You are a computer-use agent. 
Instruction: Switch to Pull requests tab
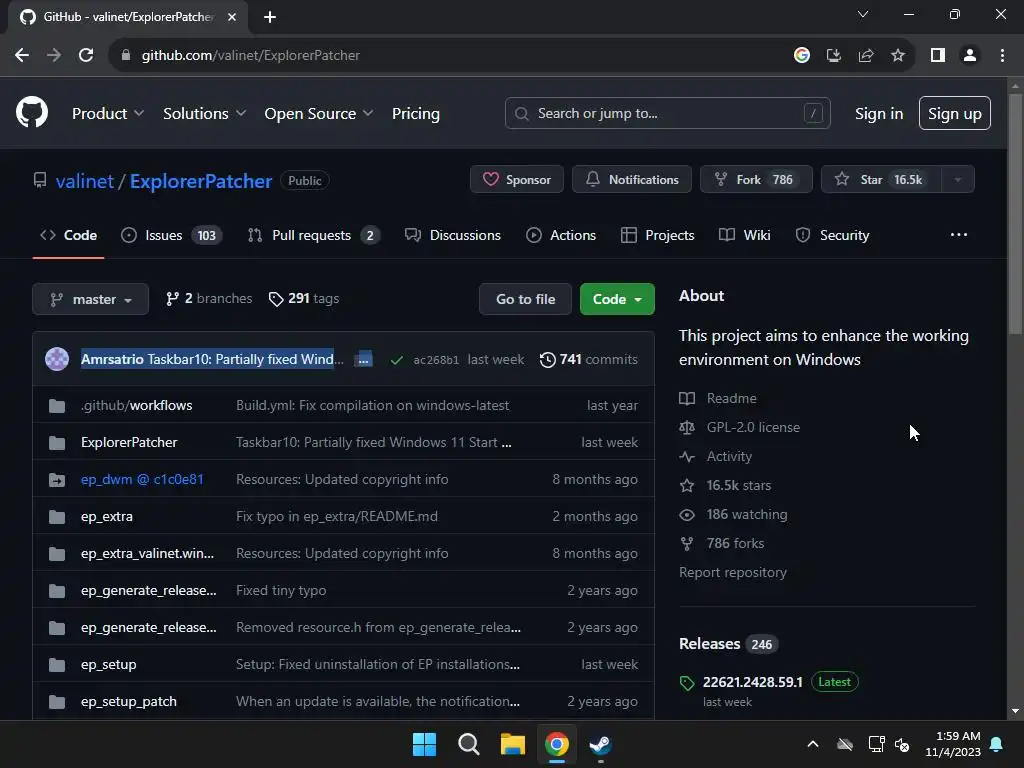click(x=313, y=235)
